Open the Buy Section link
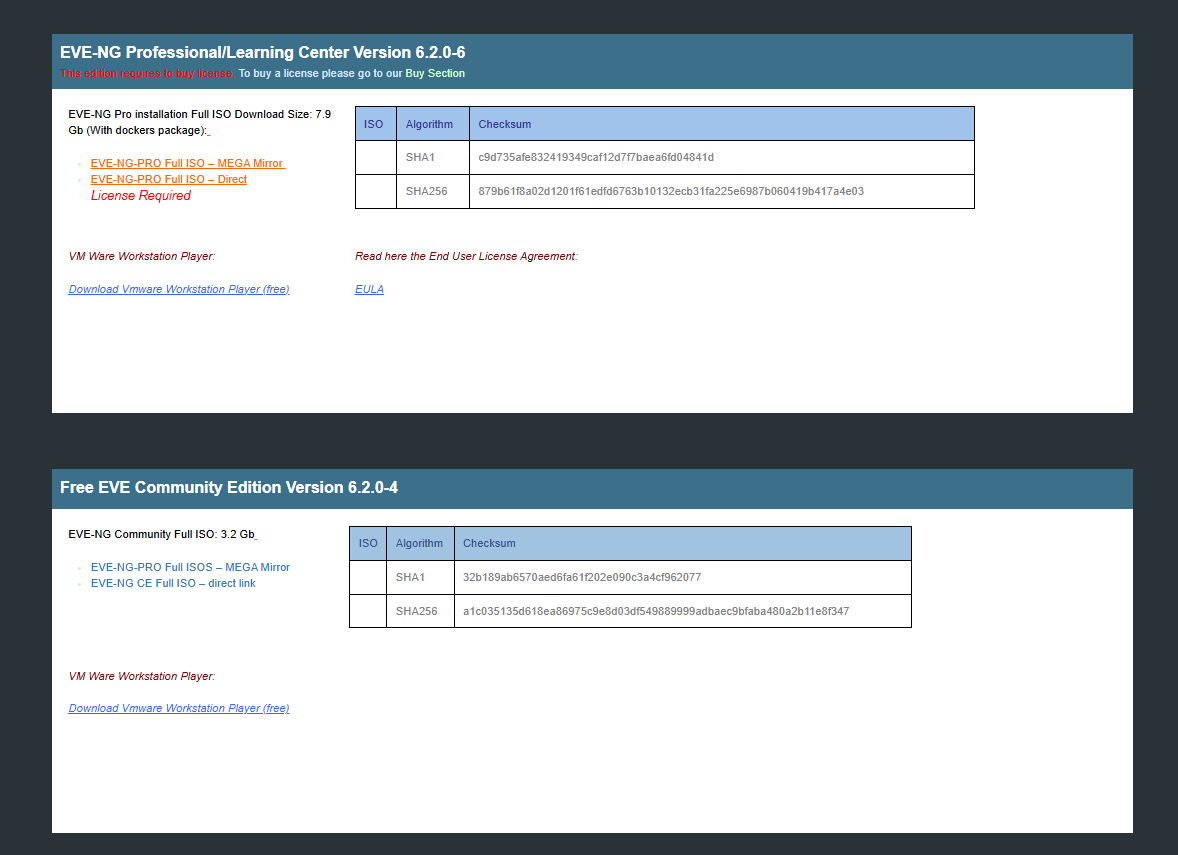The image size is (1178, 855). coord(435,73)
